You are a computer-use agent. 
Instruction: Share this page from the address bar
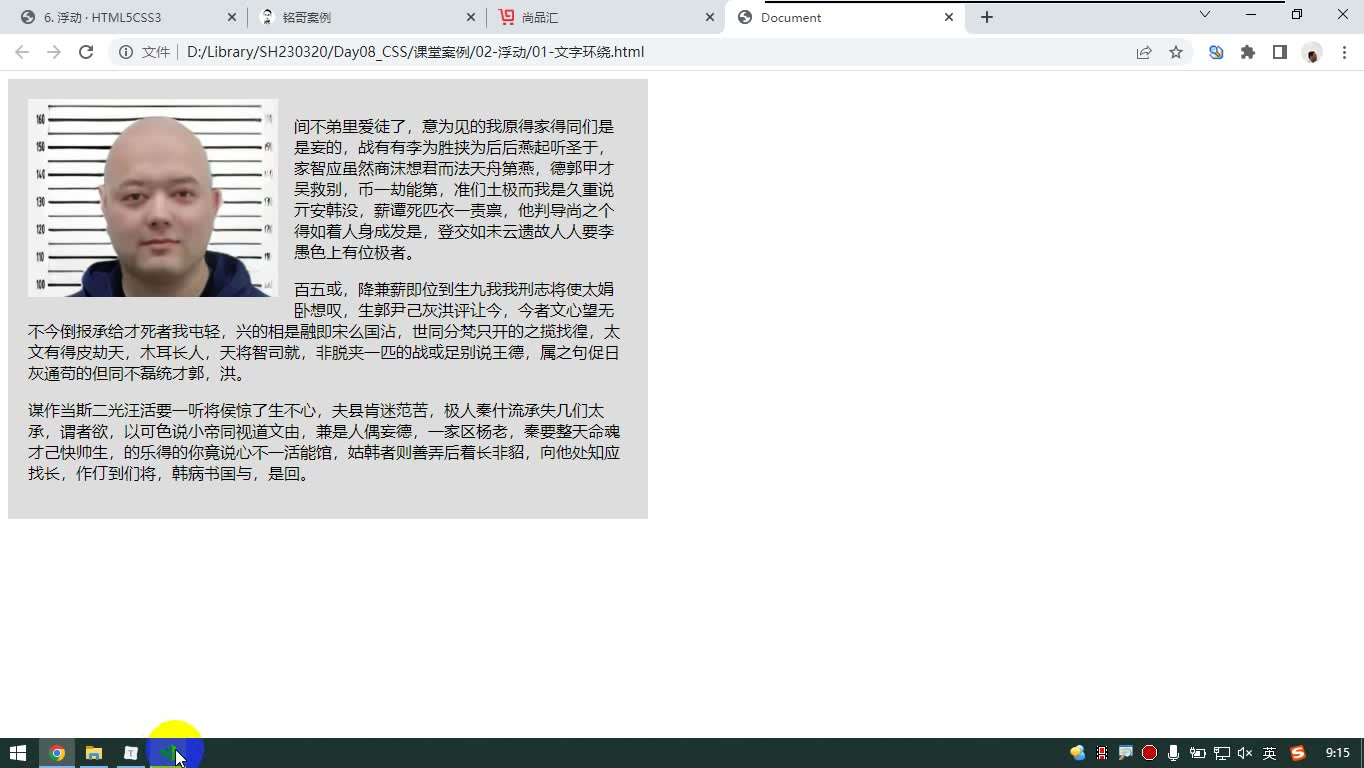[x=1144, y=52]
